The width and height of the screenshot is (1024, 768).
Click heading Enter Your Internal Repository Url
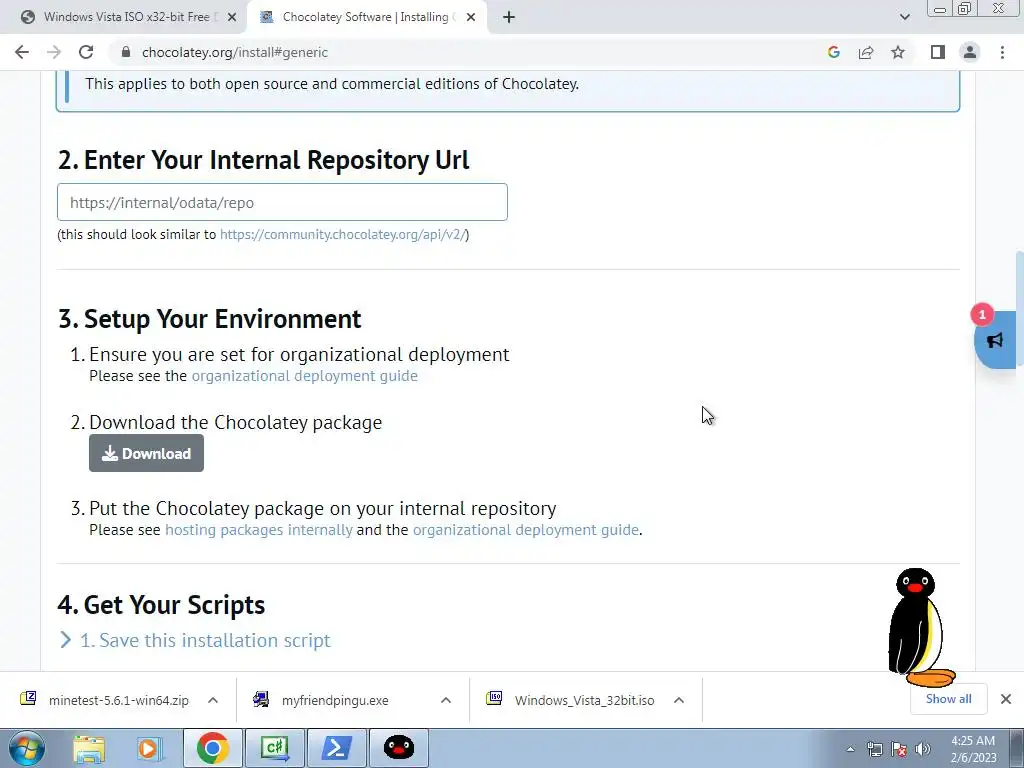tap(264, 160)
